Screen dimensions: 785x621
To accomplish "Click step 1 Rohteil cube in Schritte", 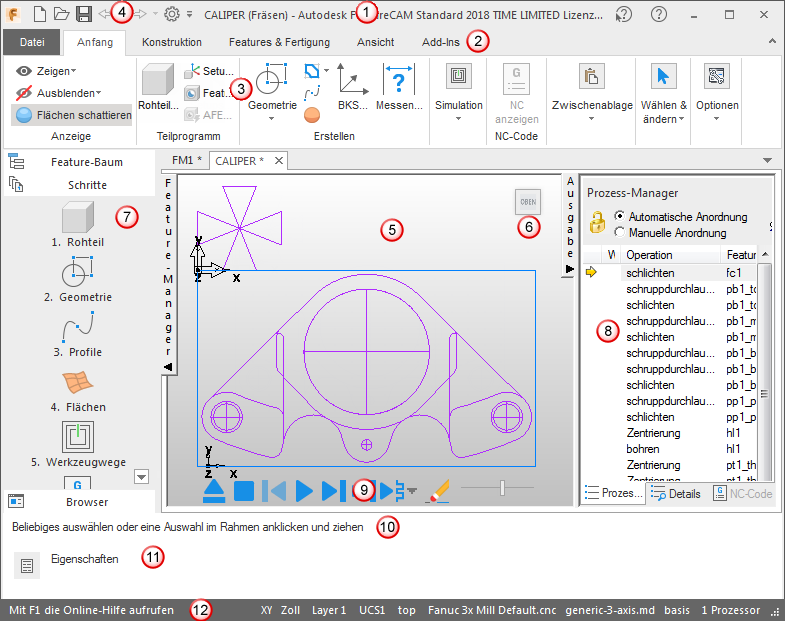I will (78, 217).
